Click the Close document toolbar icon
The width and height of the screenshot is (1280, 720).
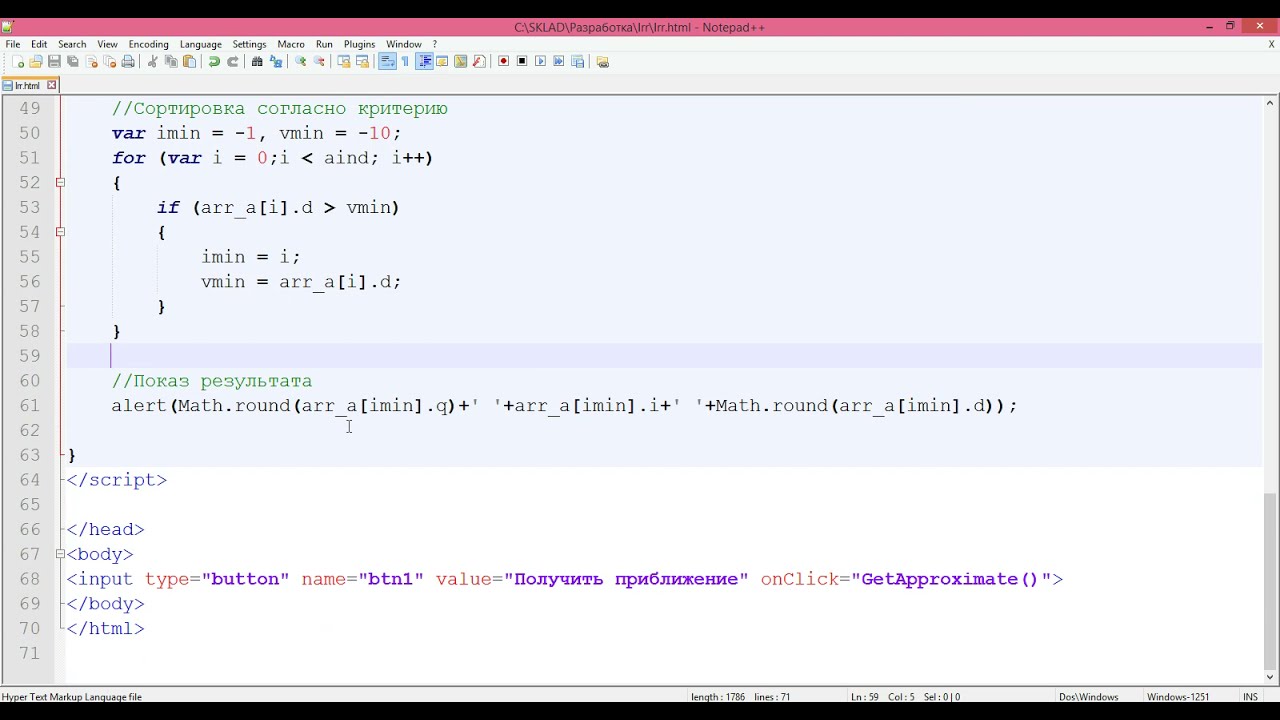point(91,61)
